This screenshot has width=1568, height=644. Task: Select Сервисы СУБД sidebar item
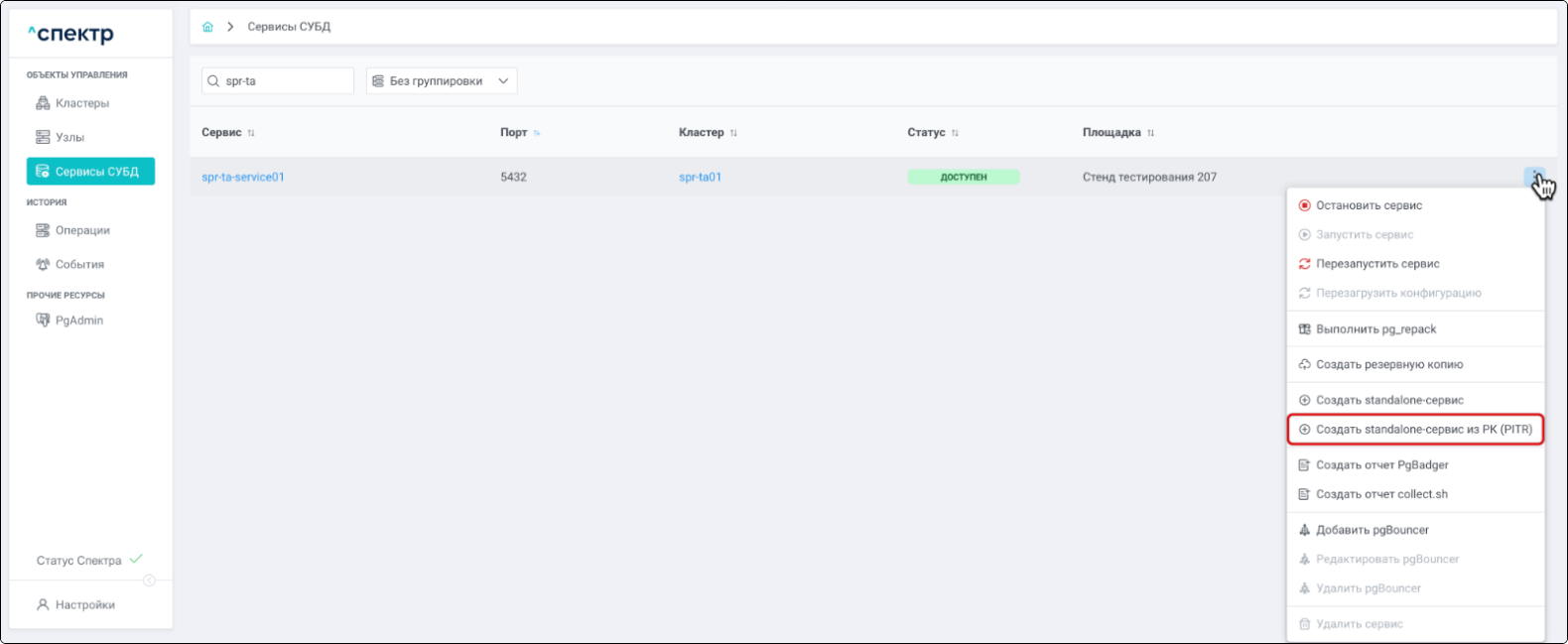[x=90, y=172]
